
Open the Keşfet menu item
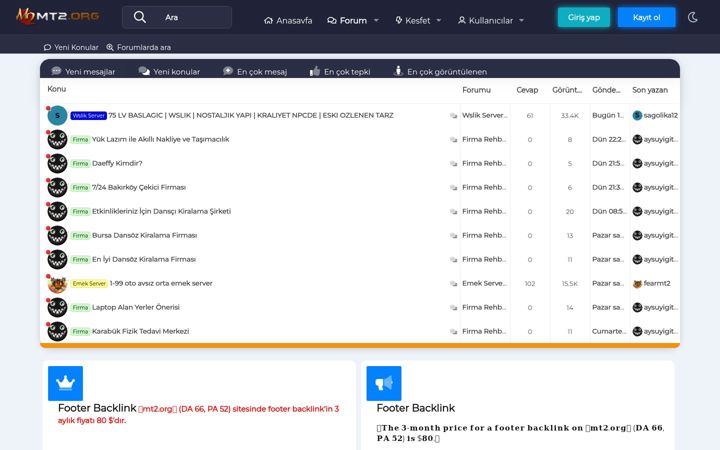click(413, 21)
